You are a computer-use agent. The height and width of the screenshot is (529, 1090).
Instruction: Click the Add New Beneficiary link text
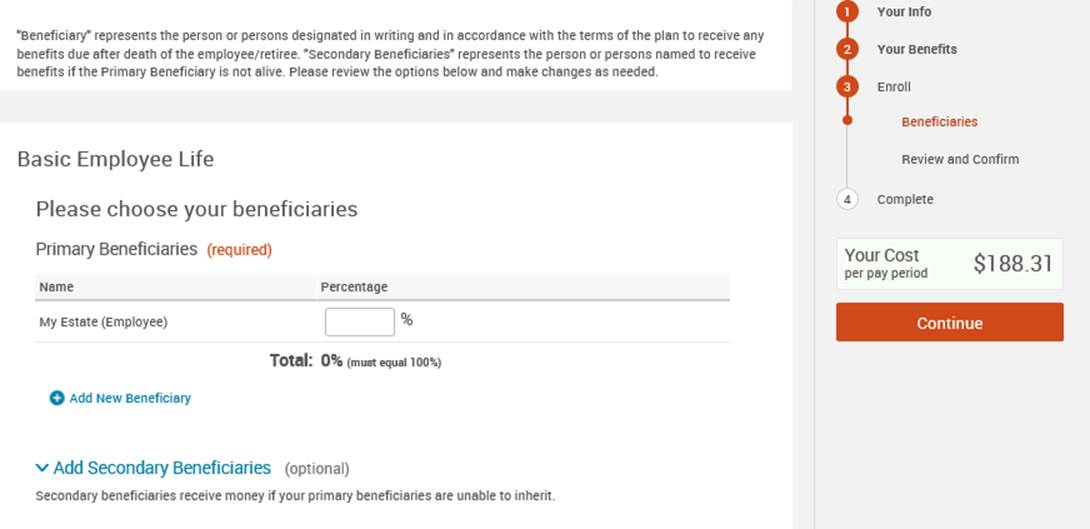tap(130, 398)
